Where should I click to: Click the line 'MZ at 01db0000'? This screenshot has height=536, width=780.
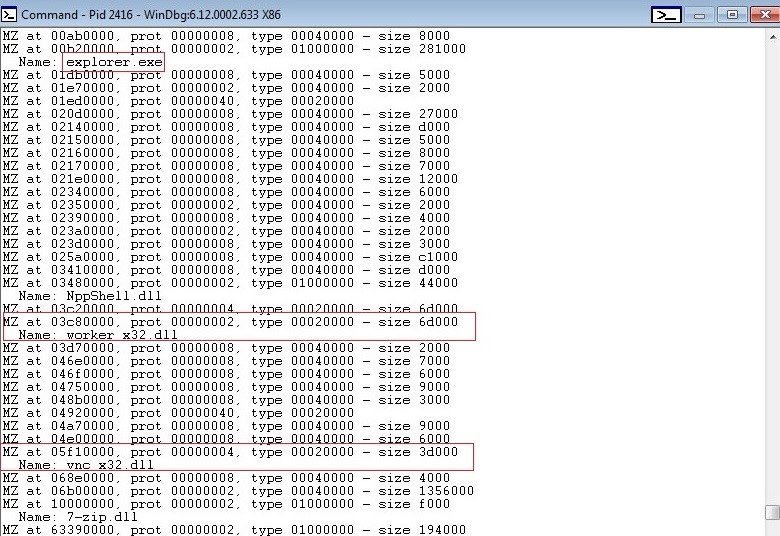[x=226, y=75]
